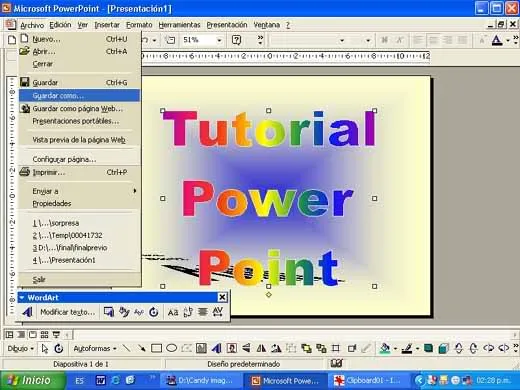This screenshot has width=520, height=390.
Task: Open WordArt character spacing AV icon
Action: [x=217, y=312]
